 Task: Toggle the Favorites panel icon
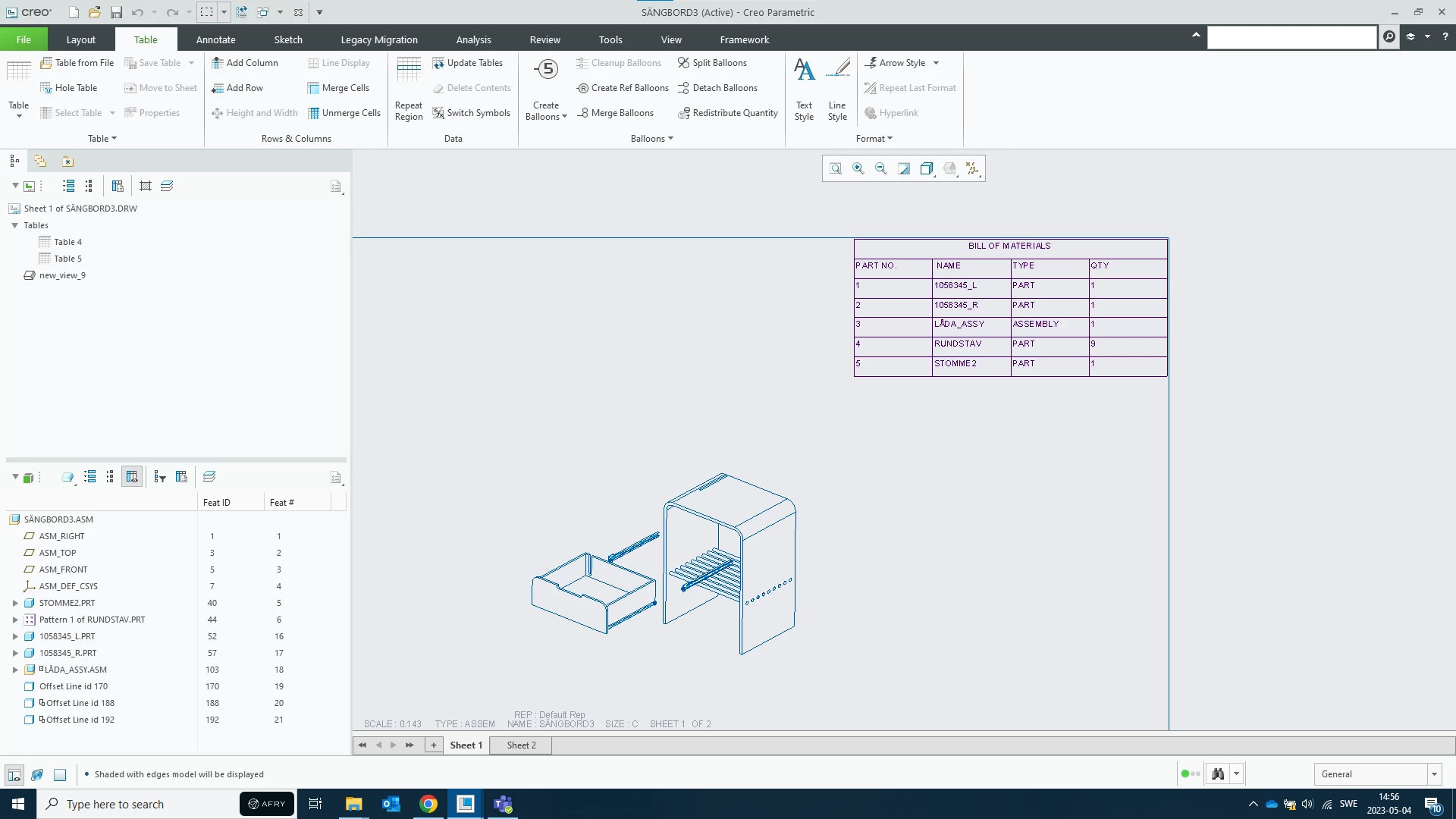pos(67,162)
